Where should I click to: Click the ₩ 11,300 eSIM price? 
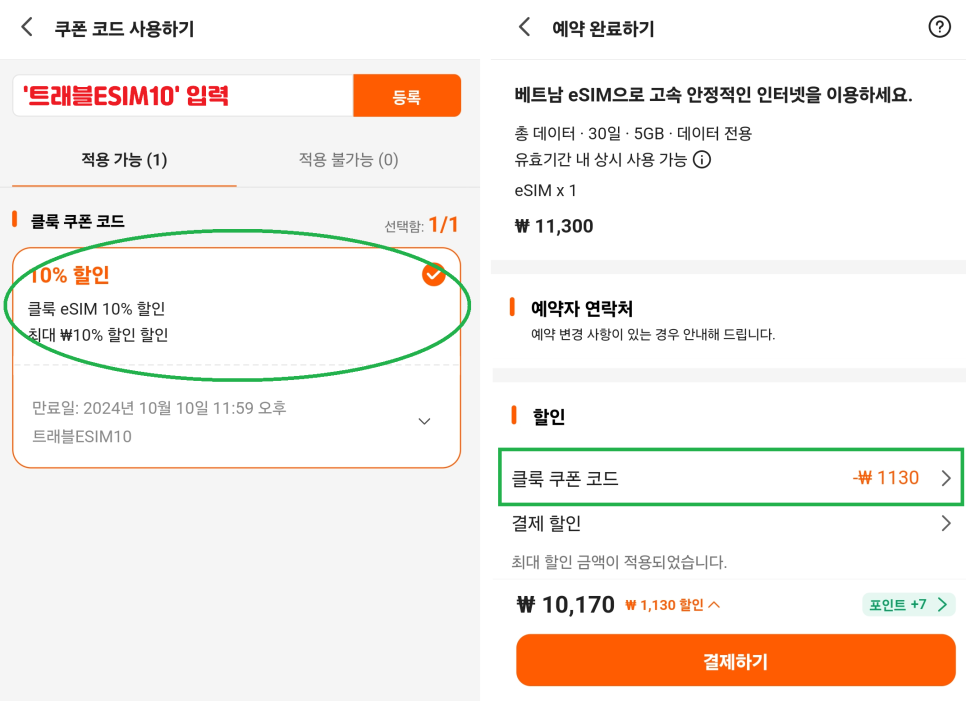pos(554,226)
